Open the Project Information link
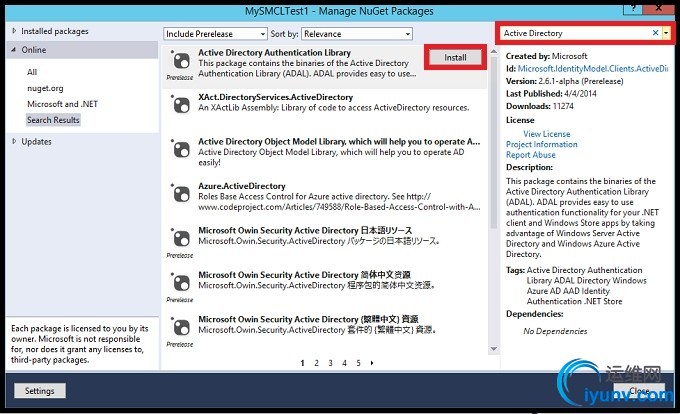 (x=542, y=144)
